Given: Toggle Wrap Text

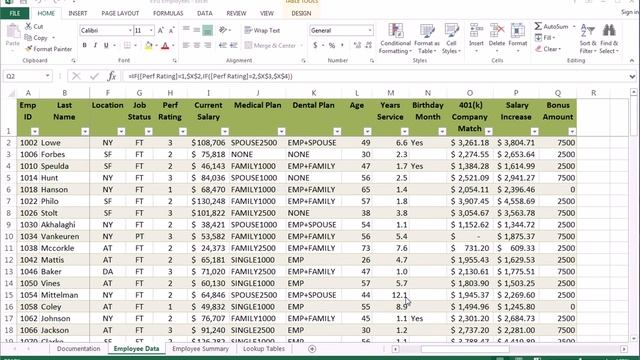Looking at the screenshot, I should pos(262,30).
